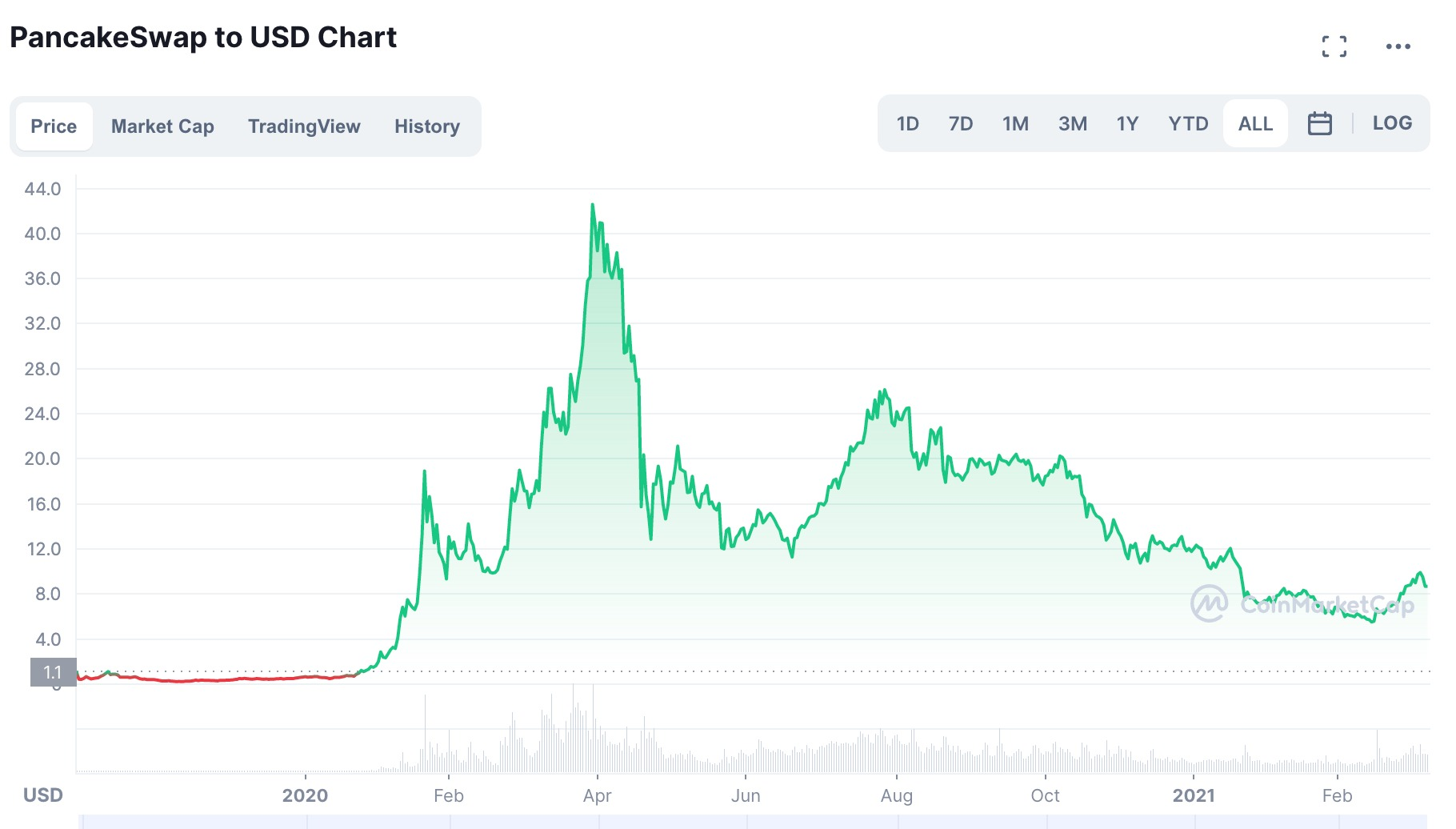The image size is (1456, 829).
Task: Click the range slider below the chart
Action: (755, 822)
